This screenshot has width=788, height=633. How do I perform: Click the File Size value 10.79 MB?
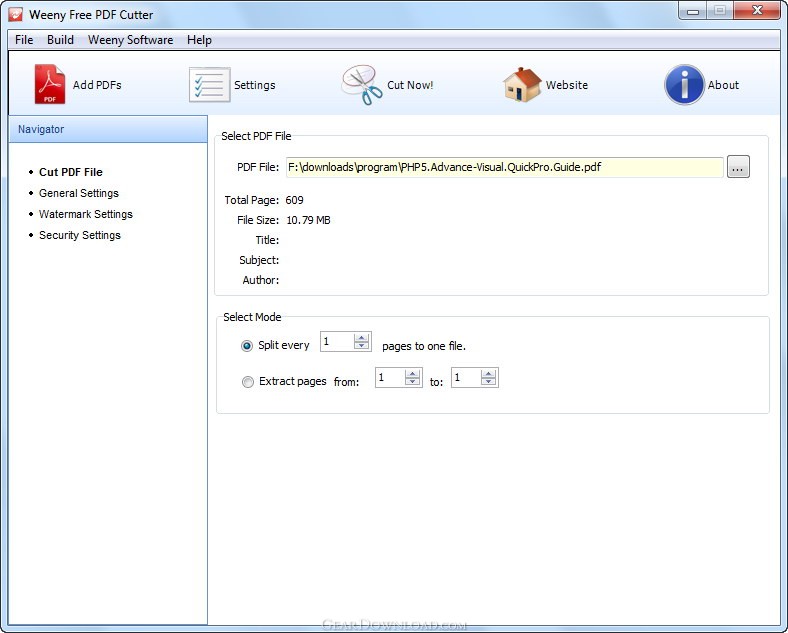308,220
